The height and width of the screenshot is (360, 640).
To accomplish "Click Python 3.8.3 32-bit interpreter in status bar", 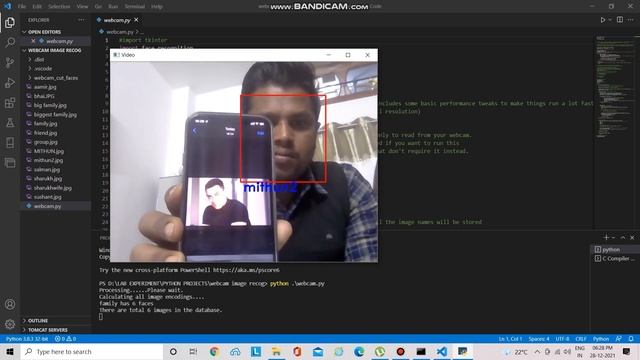I will (27, 339).
